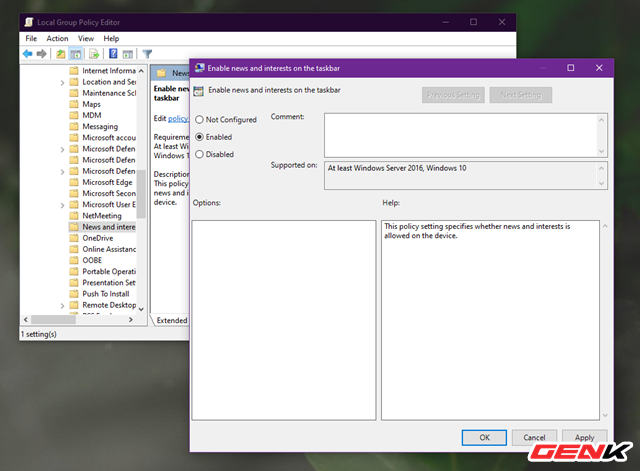Click the Comment box scroll-down arrow

coord(601,151)
